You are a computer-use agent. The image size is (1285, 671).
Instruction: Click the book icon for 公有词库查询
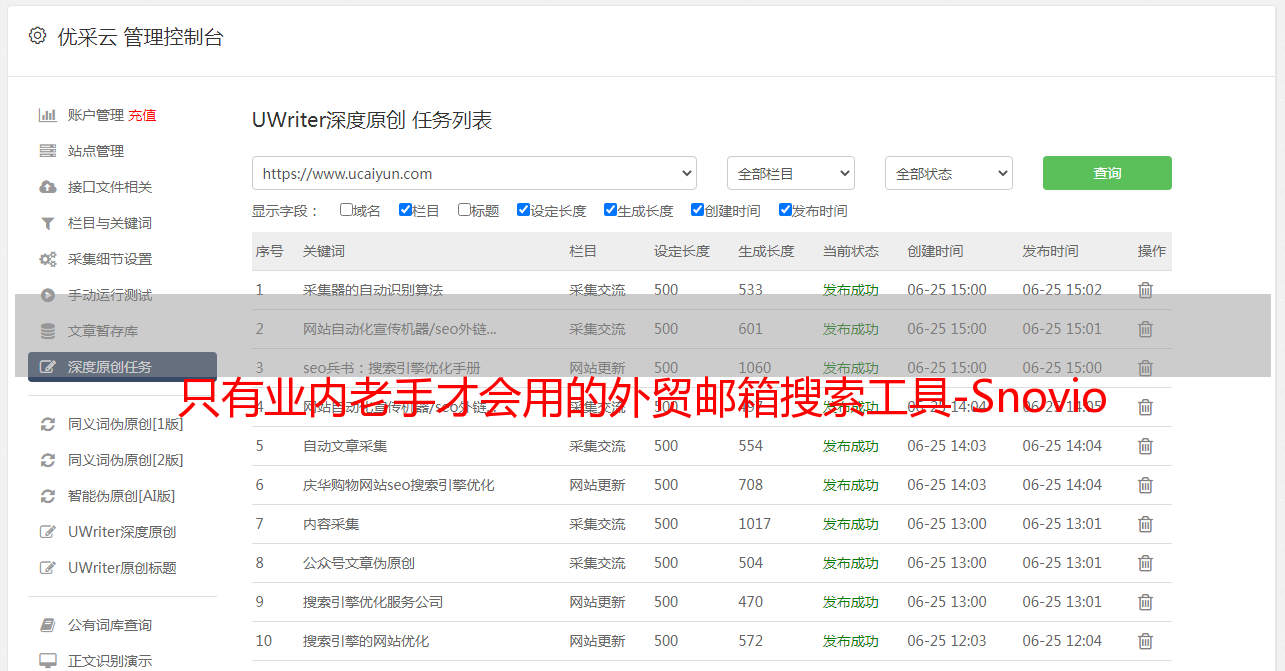[47, 625]
